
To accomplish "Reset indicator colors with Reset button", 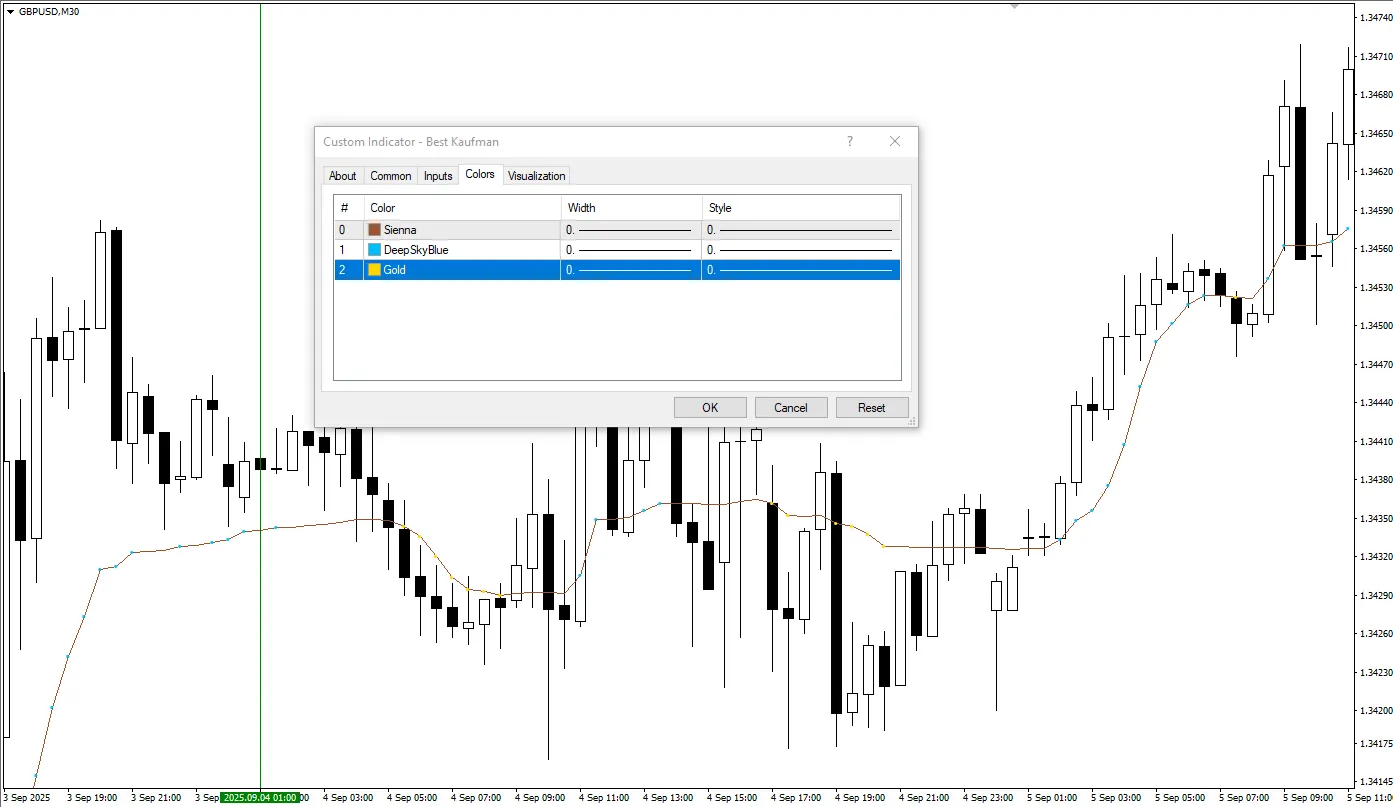I will pos(871,408).
